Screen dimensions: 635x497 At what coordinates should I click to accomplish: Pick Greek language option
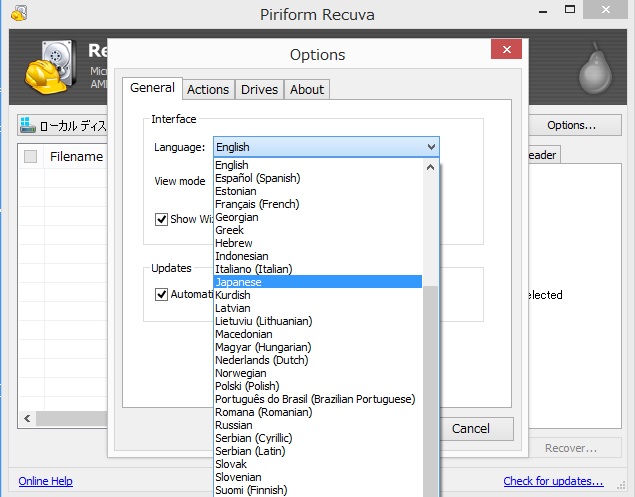click(318, 230)
